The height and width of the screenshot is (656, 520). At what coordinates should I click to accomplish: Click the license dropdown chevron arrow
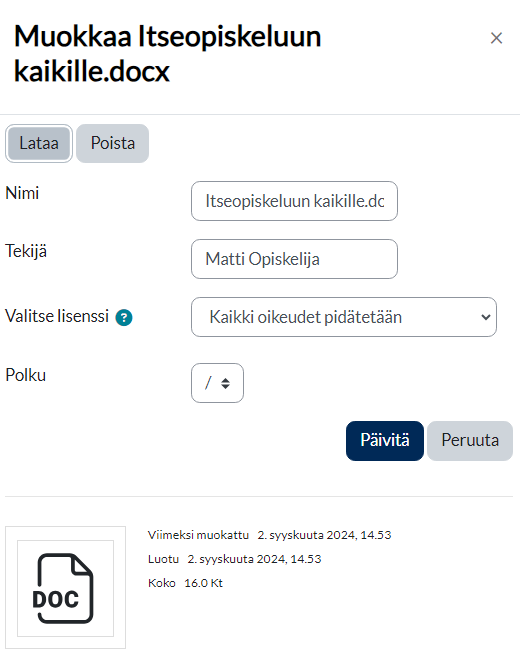[x=486, y=317]
